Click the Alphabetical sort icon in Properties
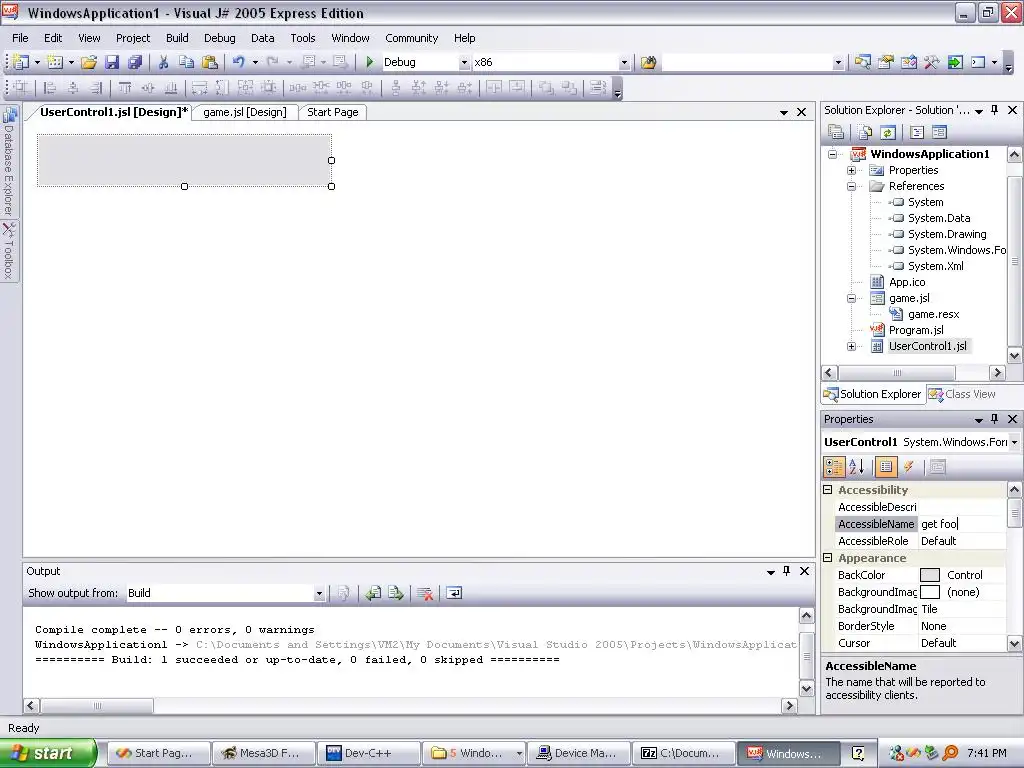The width and height of the screenshot is (1024, 768). point(857,466)
